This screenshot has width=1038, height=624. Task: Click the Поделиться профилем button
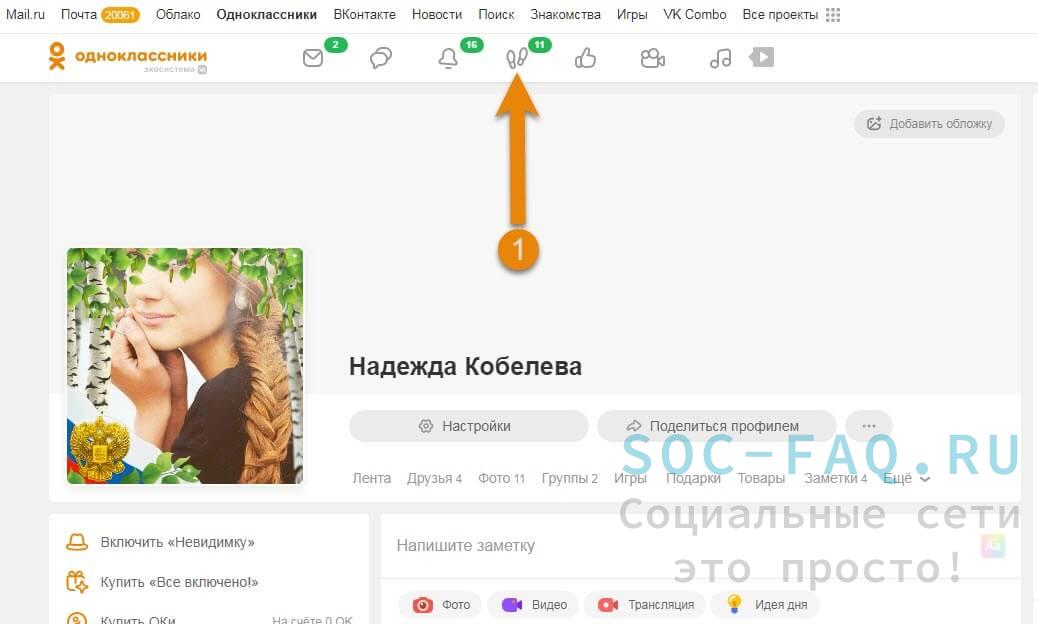716,426
